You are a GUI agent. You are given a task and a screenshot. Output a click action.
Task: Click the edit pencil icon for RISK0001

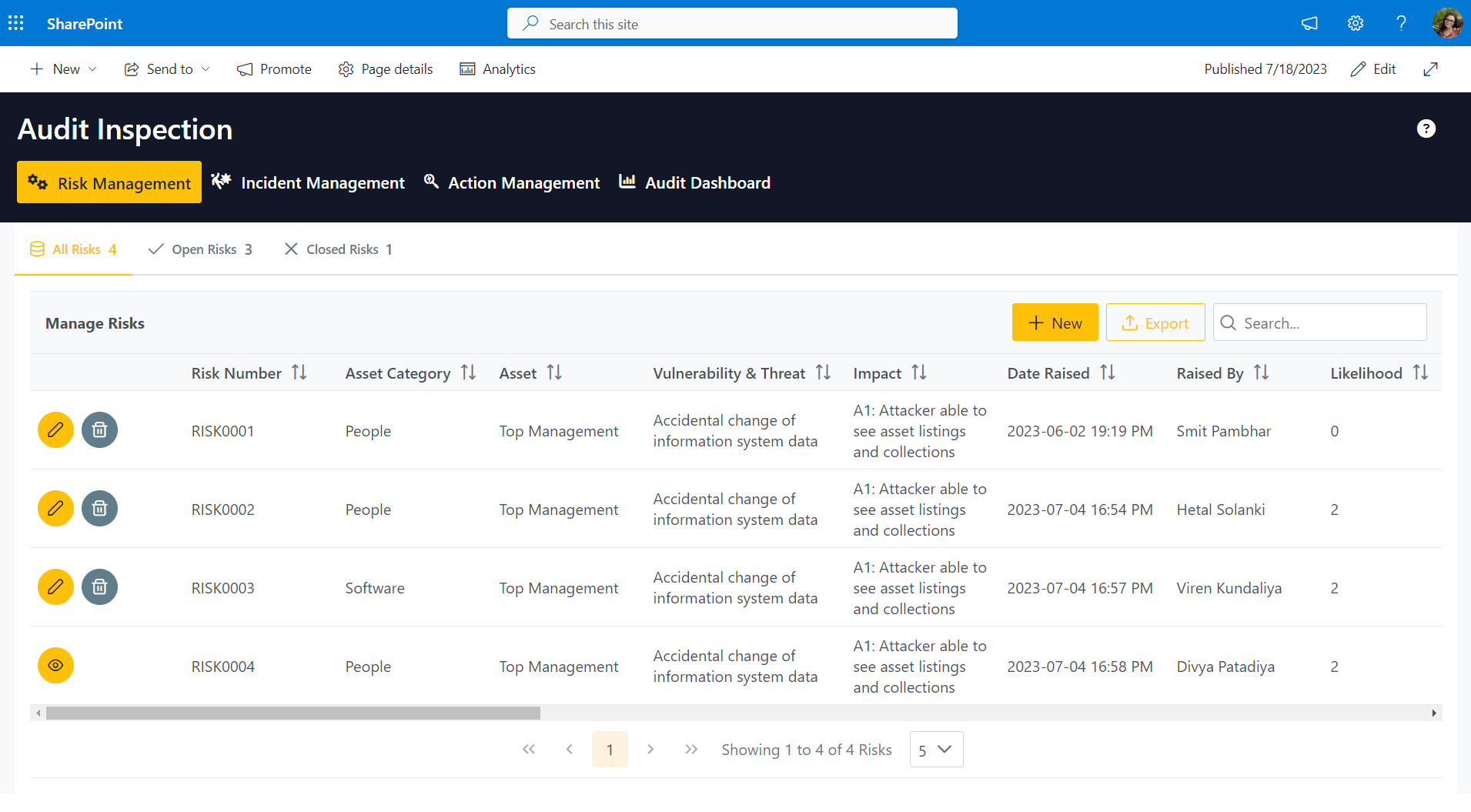[x=55, y=430]
